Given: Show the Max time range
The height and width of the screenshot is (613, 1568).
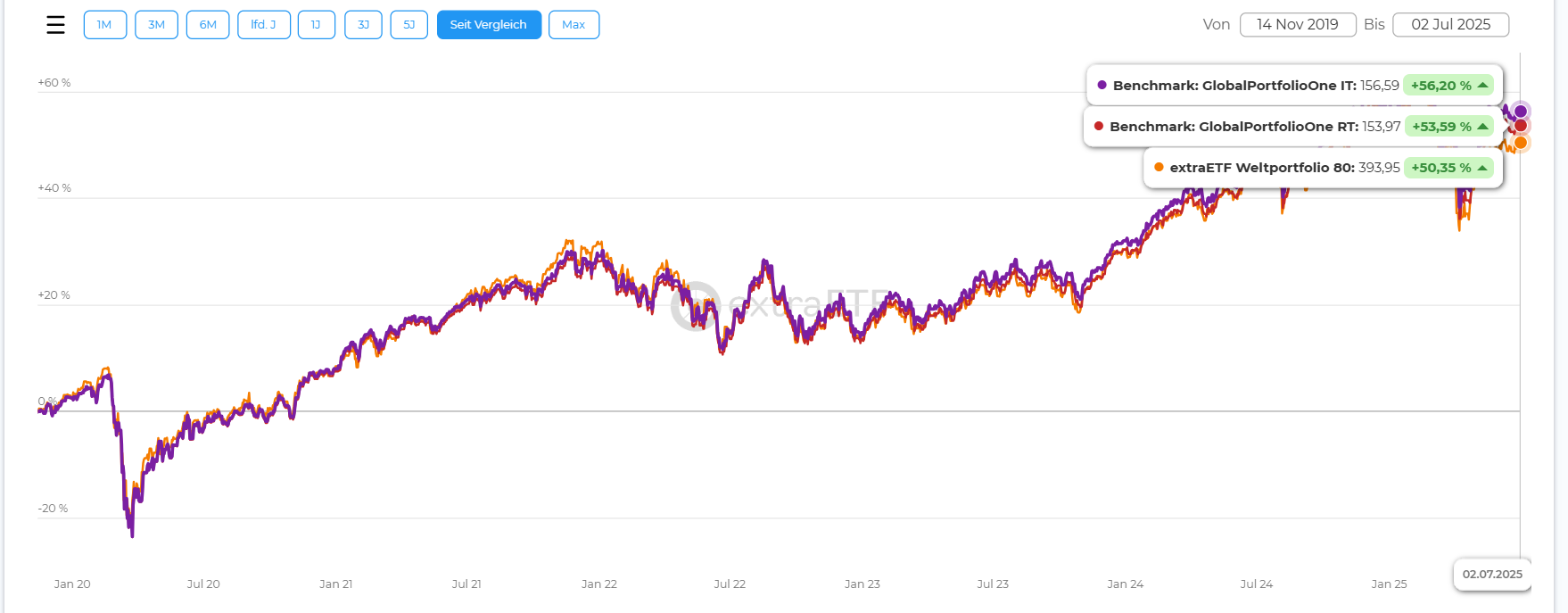Looking at the screenshot, I should click(x=574, y=25).
